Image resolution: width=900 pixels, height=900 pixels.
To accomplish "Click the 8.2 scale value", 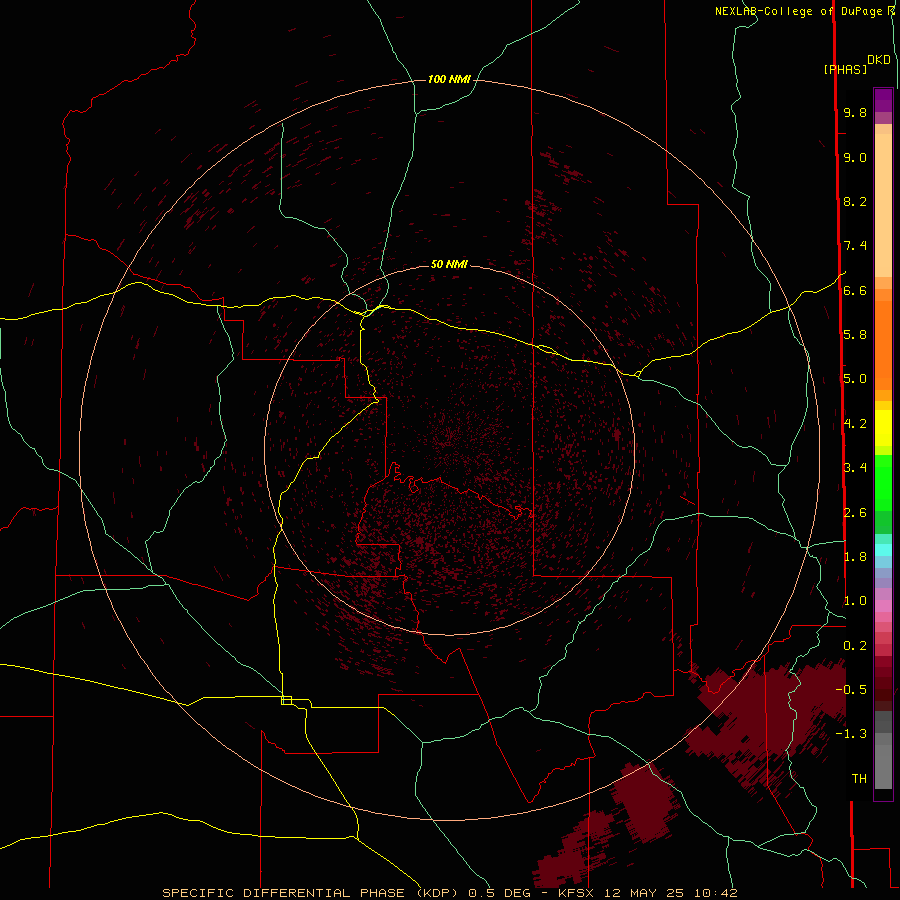I will pyautogui.click(x=855, y=201).
